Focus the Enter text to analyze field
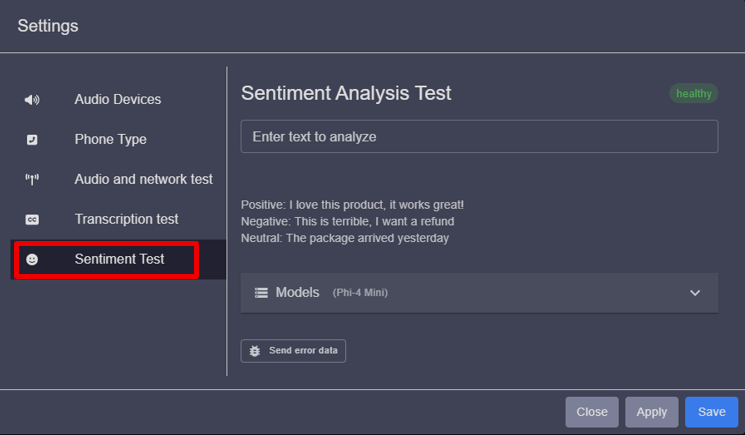Viewport: 745px width, 435px height. (479, 136)
